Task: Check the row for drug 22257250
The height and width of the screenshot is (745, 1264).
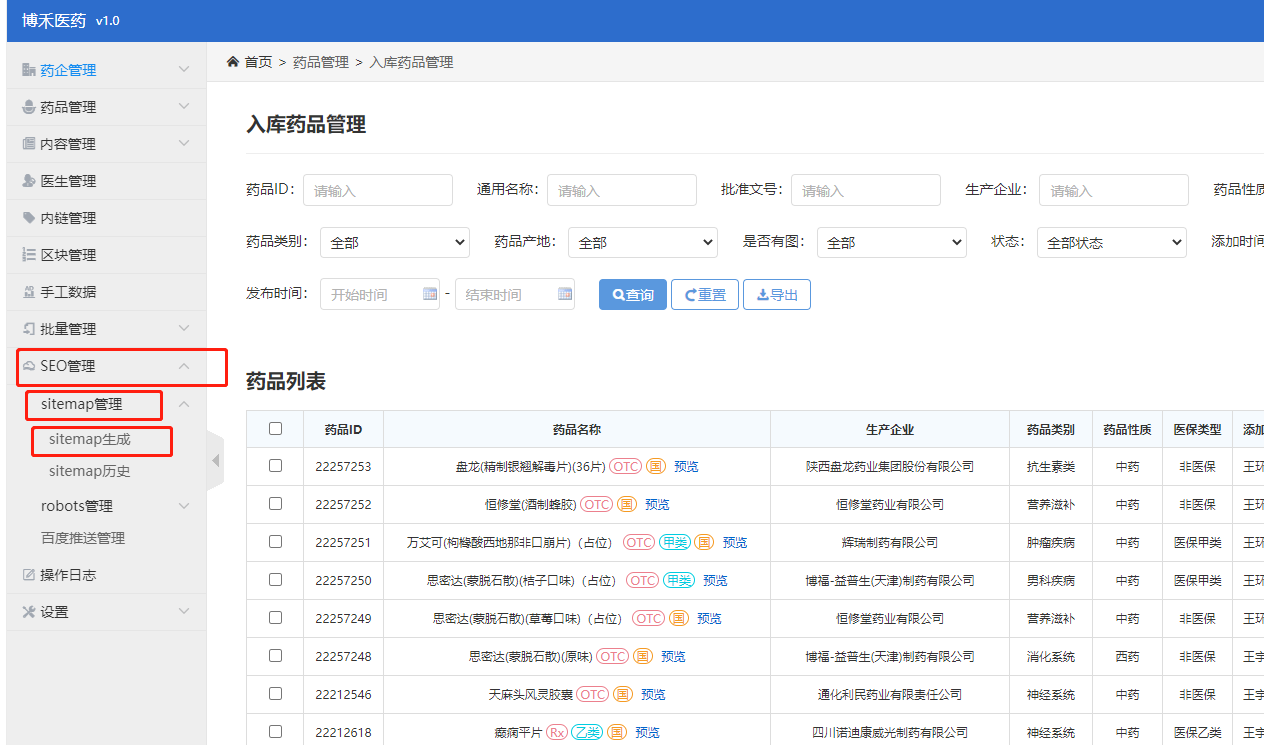Action: click(275, 579)
